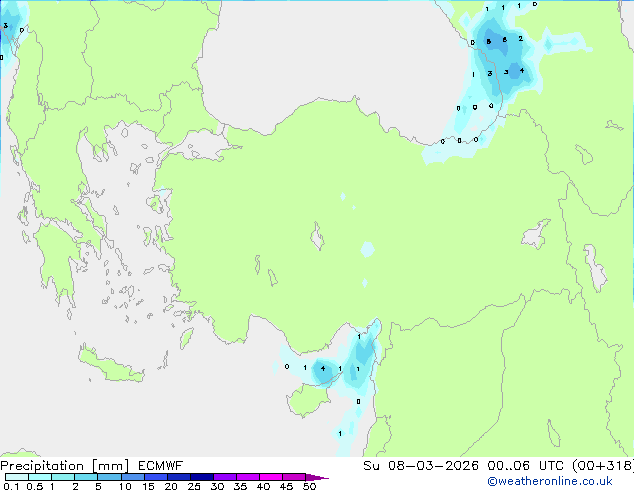Click the '0.5' legend scale label
This screenshot has height=490, width=634.
(35, 486)
